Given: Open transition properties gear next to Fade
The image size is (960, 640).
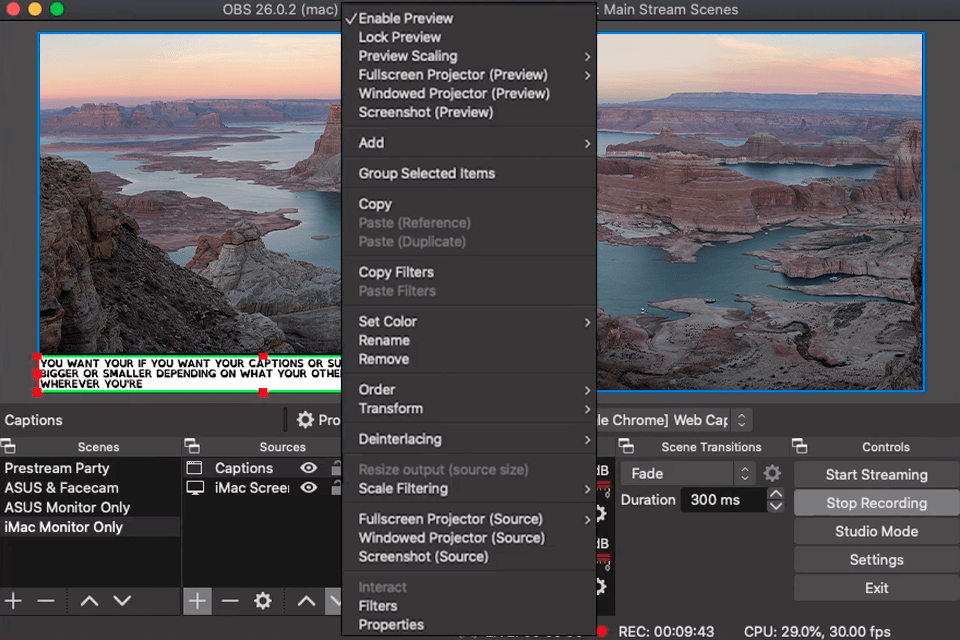Looking at the screenshot, I should (x=772, y=473).
